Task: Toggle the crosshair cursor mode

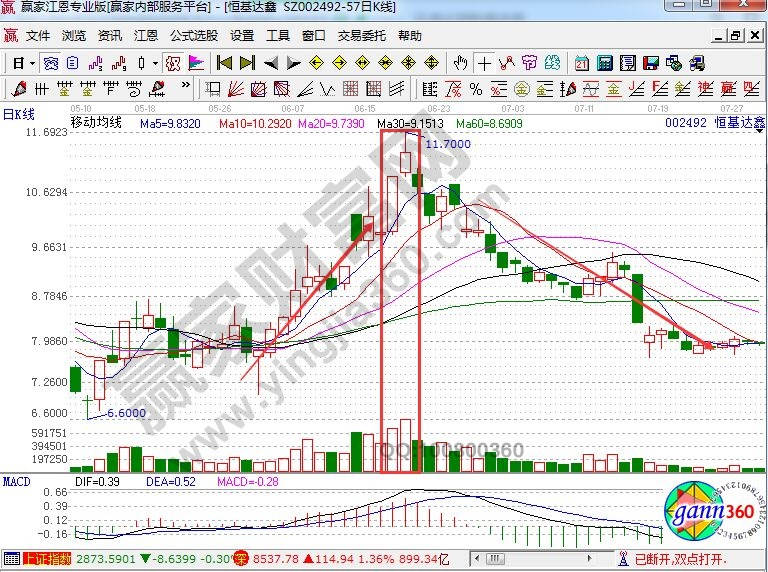Action: [484, 62]
